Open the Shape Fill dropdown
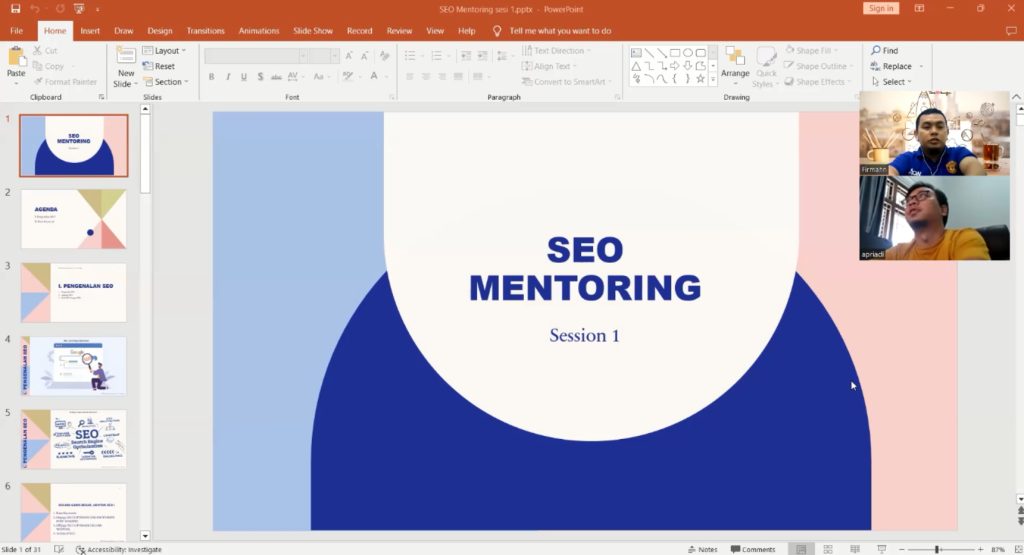This screenshot has width=1024, height=555. coord(810,50)
